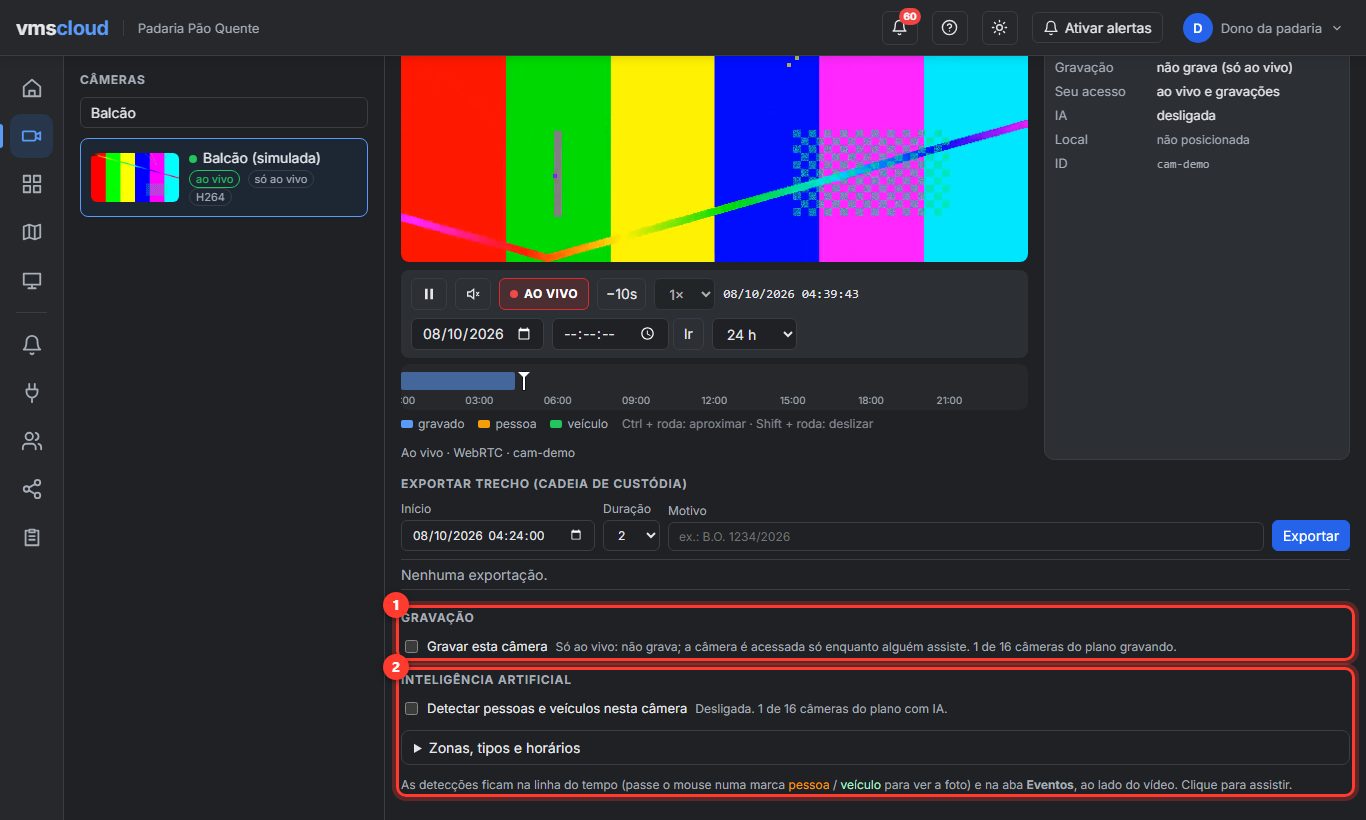Open the grid mosaic view icon
The image size is (1366, 820).
click(x=32, y=184)
